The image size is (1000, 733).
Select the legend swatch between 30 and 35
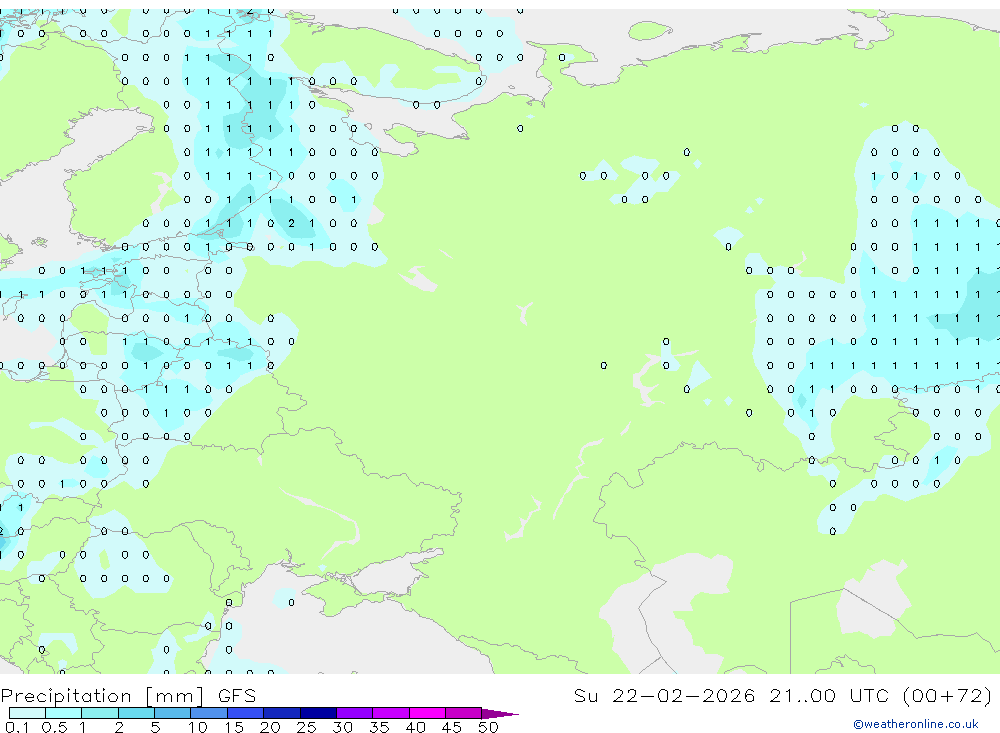355,713
